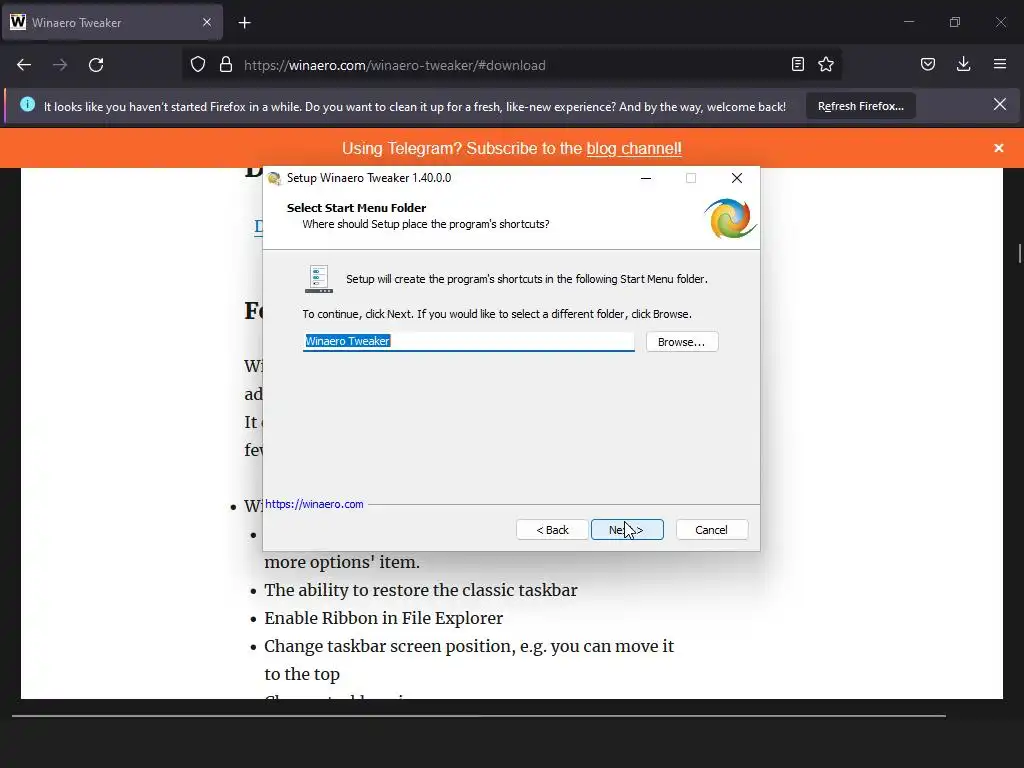
Task: Go Back in the setup wizard
Action: (x=552, y=530)
